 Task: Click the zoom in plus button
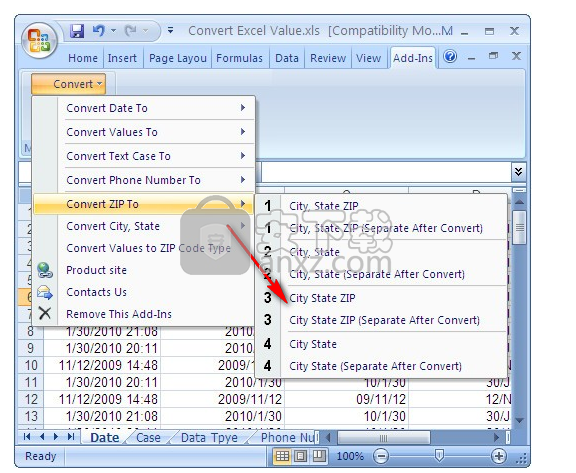point(499,456)
